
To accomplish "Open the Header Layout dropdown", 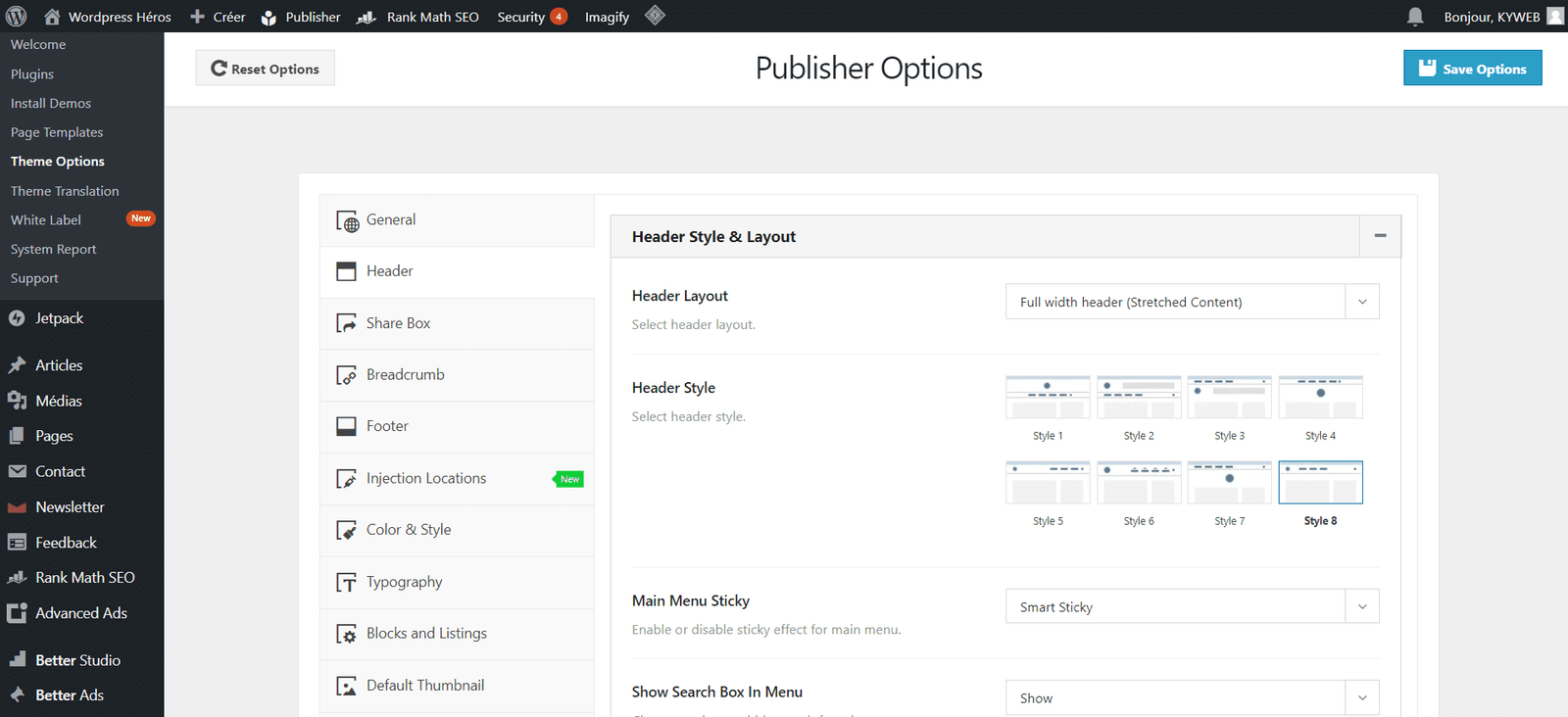I will click(1192, 302).
